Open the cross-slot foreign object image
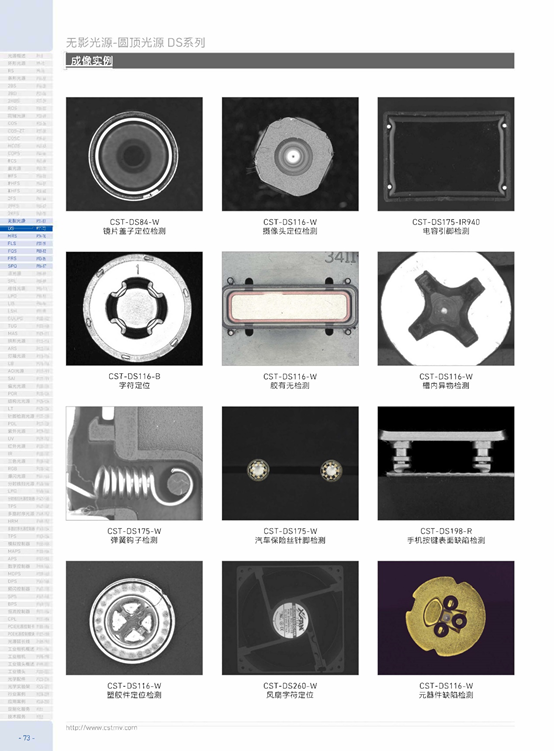Image resolution: width=554 pixels, height=751 pixels. click(446, 308)
